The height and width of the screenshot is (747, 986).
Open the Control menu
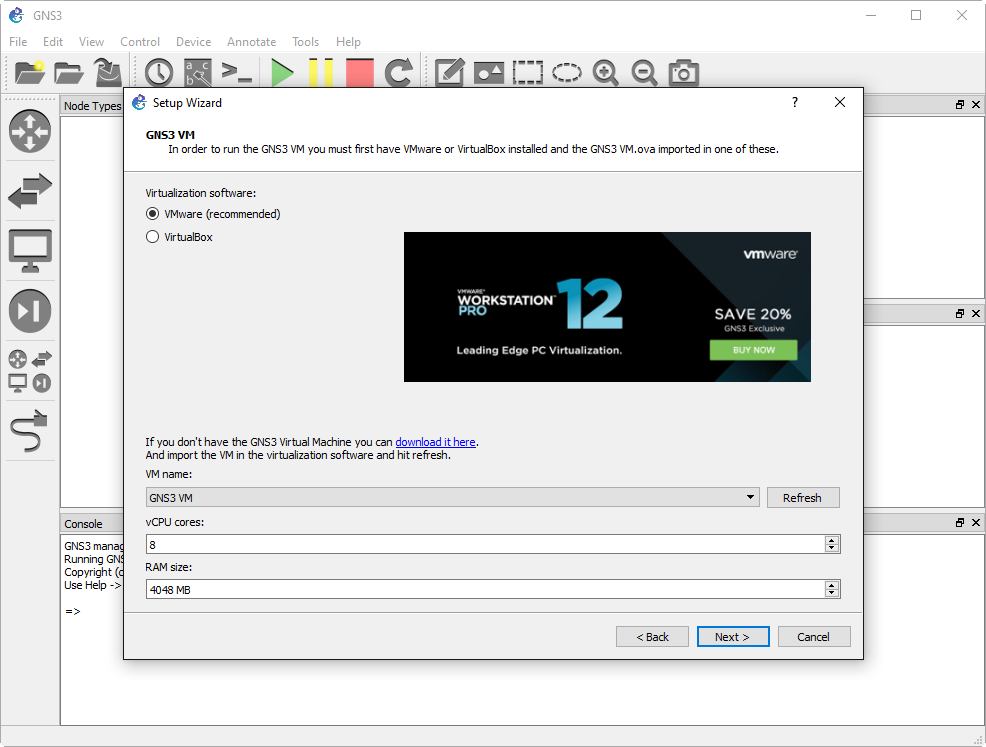(x=140, y=42)
